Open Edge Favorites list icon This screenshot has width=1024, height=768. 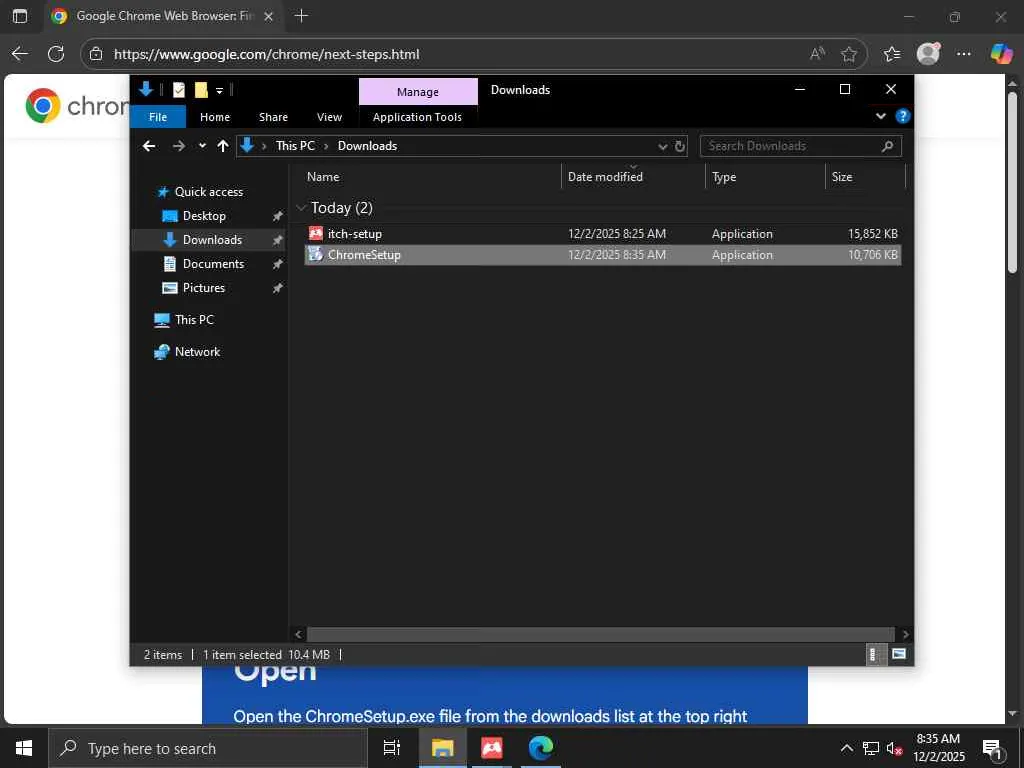(x=891, y=54)
